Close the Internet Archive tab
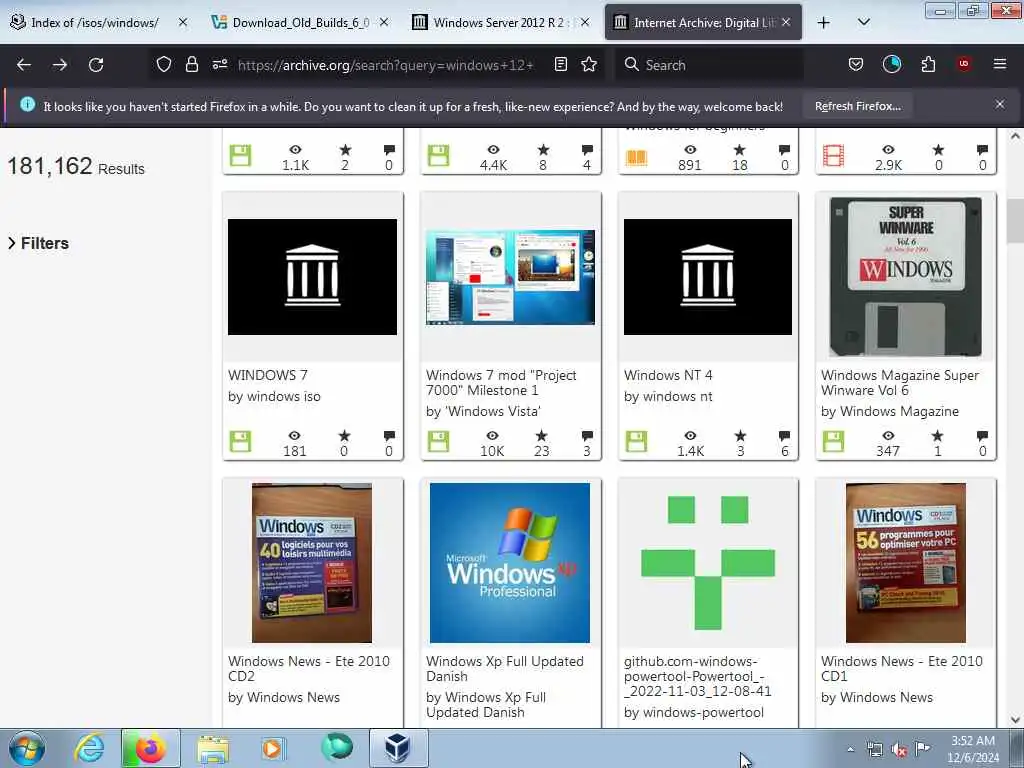This screenshot has width=1024, height=768. pos(786,23)
